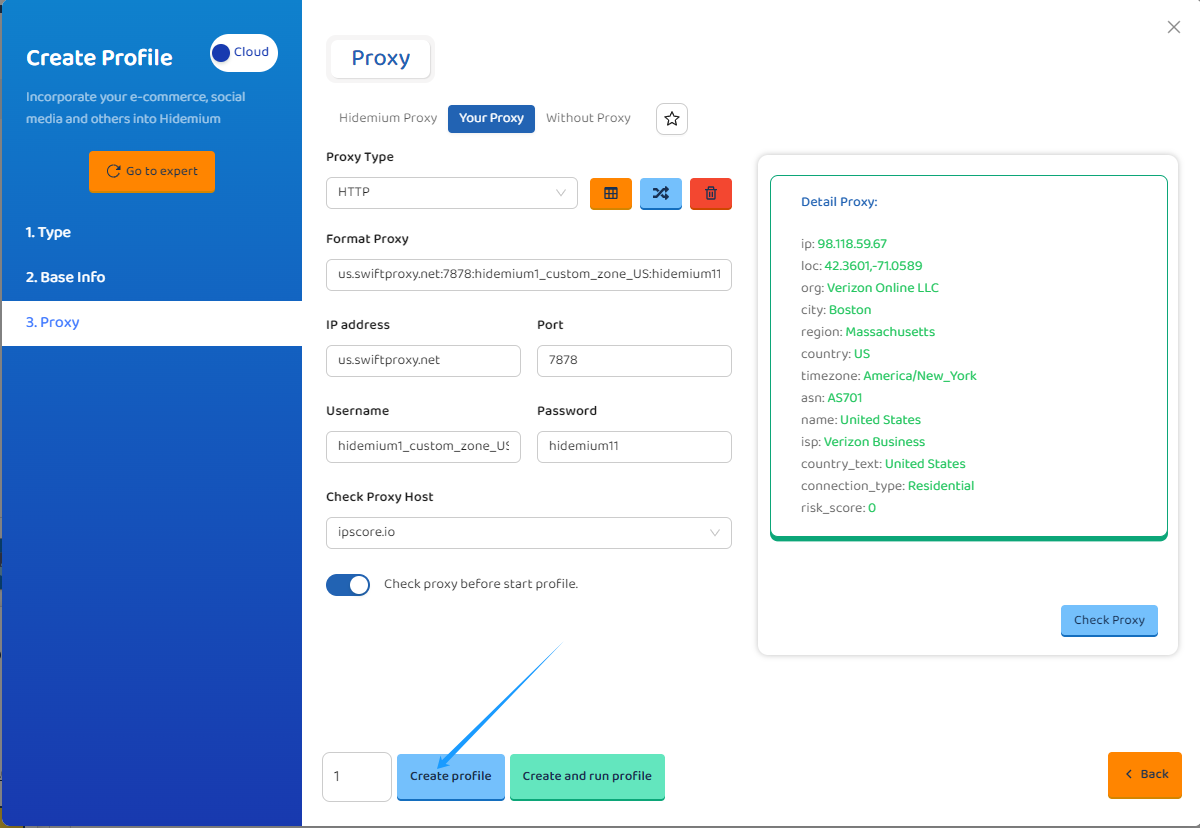Select the Your Proxy tab
The image size is (1200, 828).
click(491, 118)
